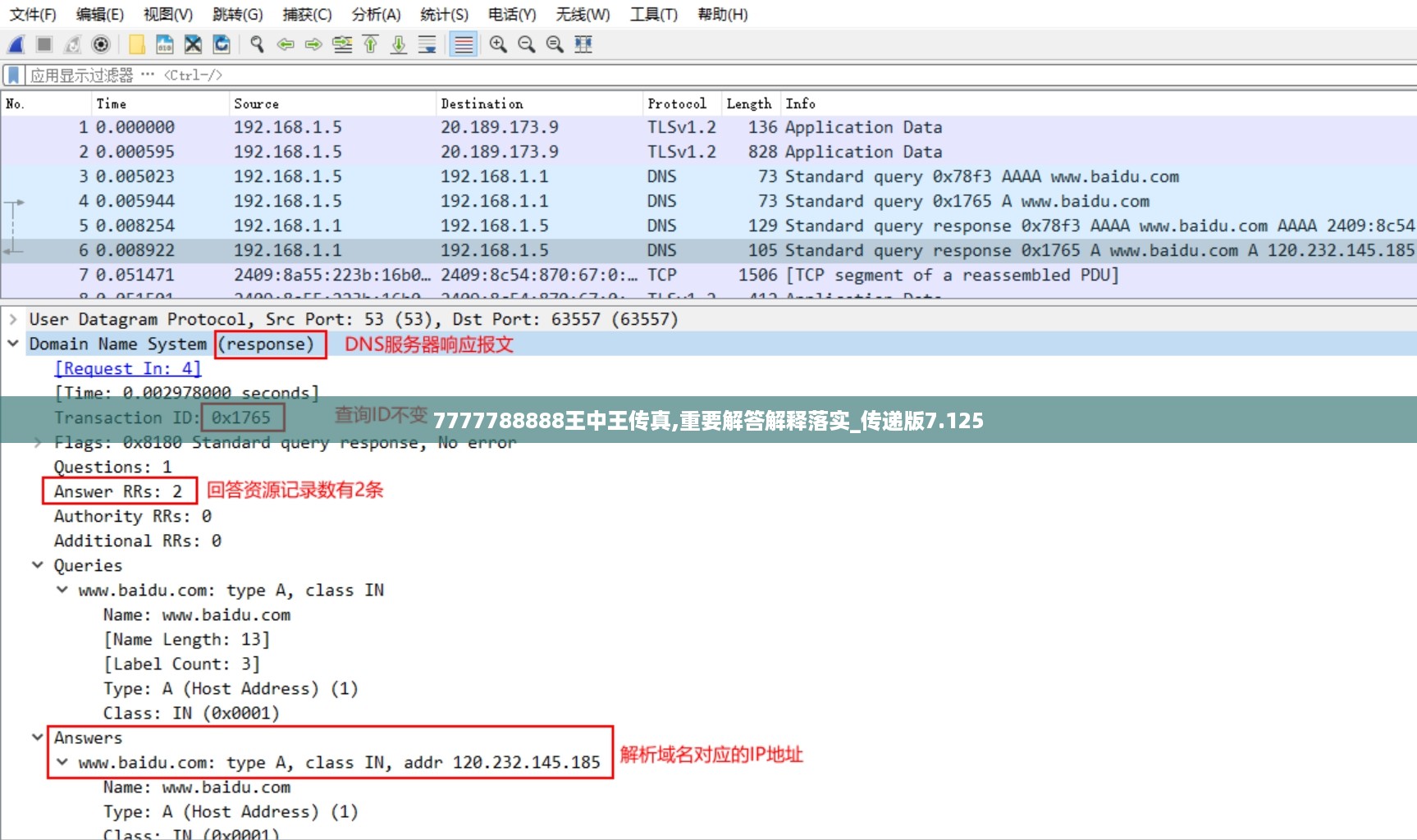Select packet 7 TCP reassembled PDU segment

tap(709, 275)
